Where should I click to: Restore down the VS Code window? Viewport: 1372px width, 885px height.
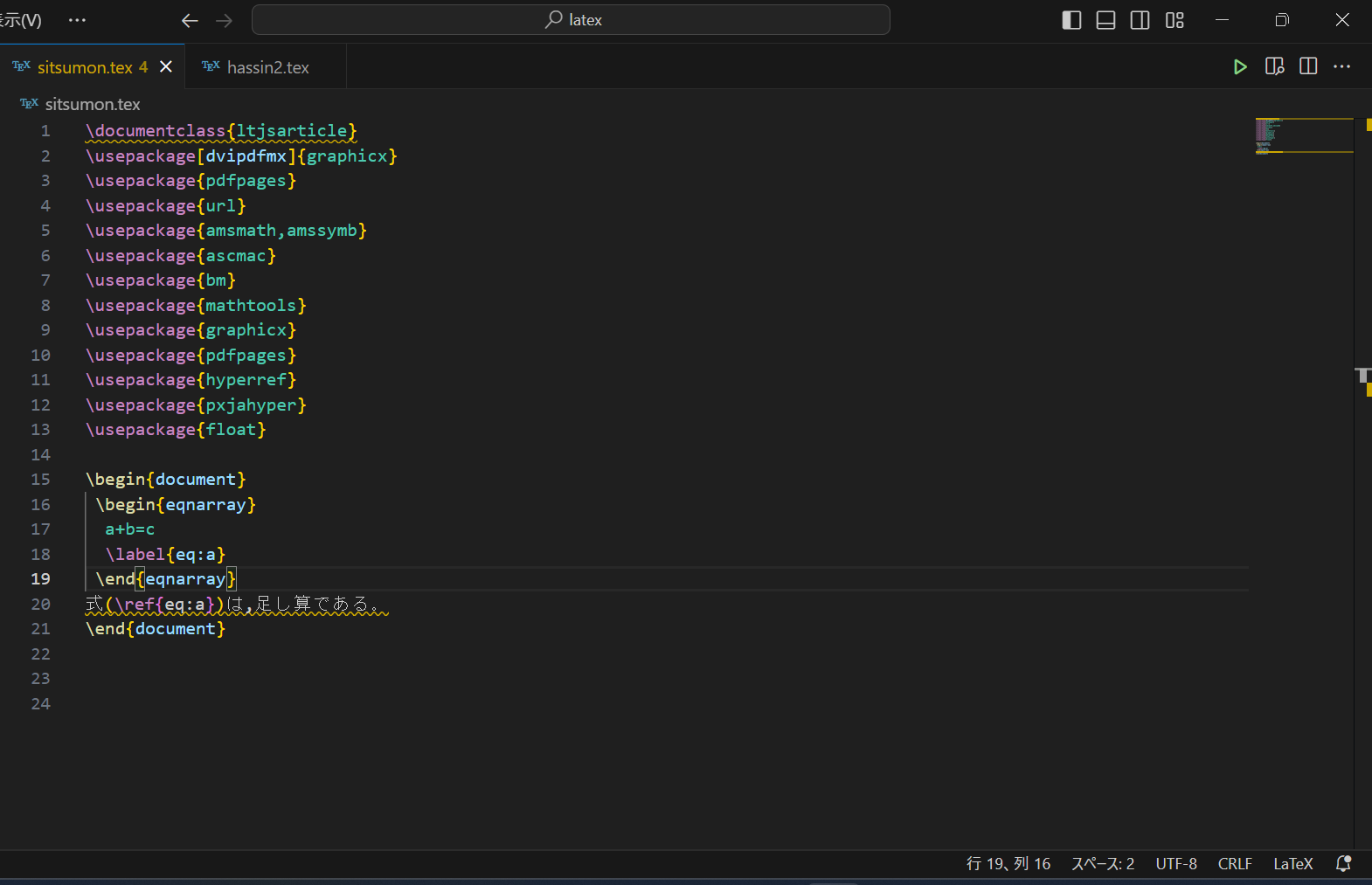point(1282,20)
